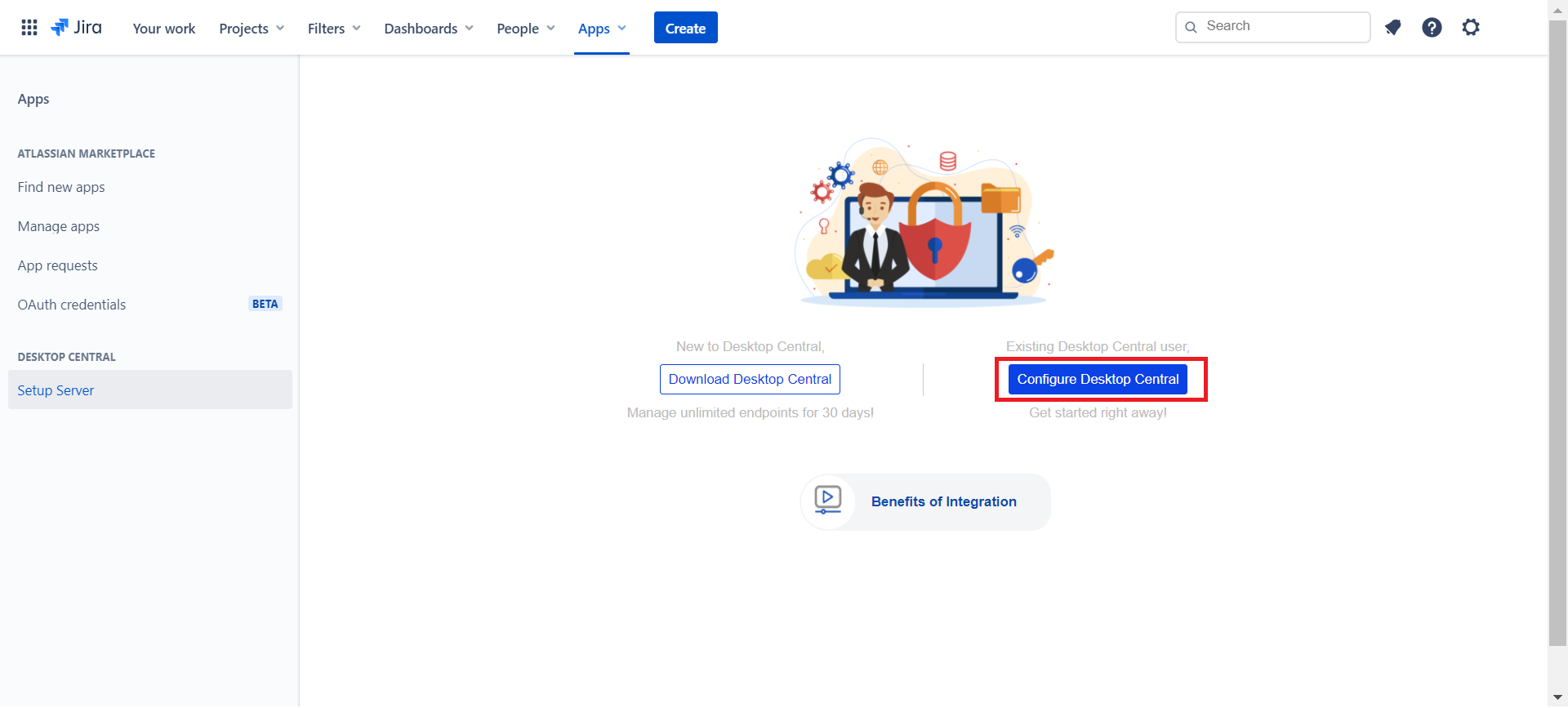Go to Jira home via logo
Image resolution: width=1568 pixels, height=708 pixels.
pos(76,28)
